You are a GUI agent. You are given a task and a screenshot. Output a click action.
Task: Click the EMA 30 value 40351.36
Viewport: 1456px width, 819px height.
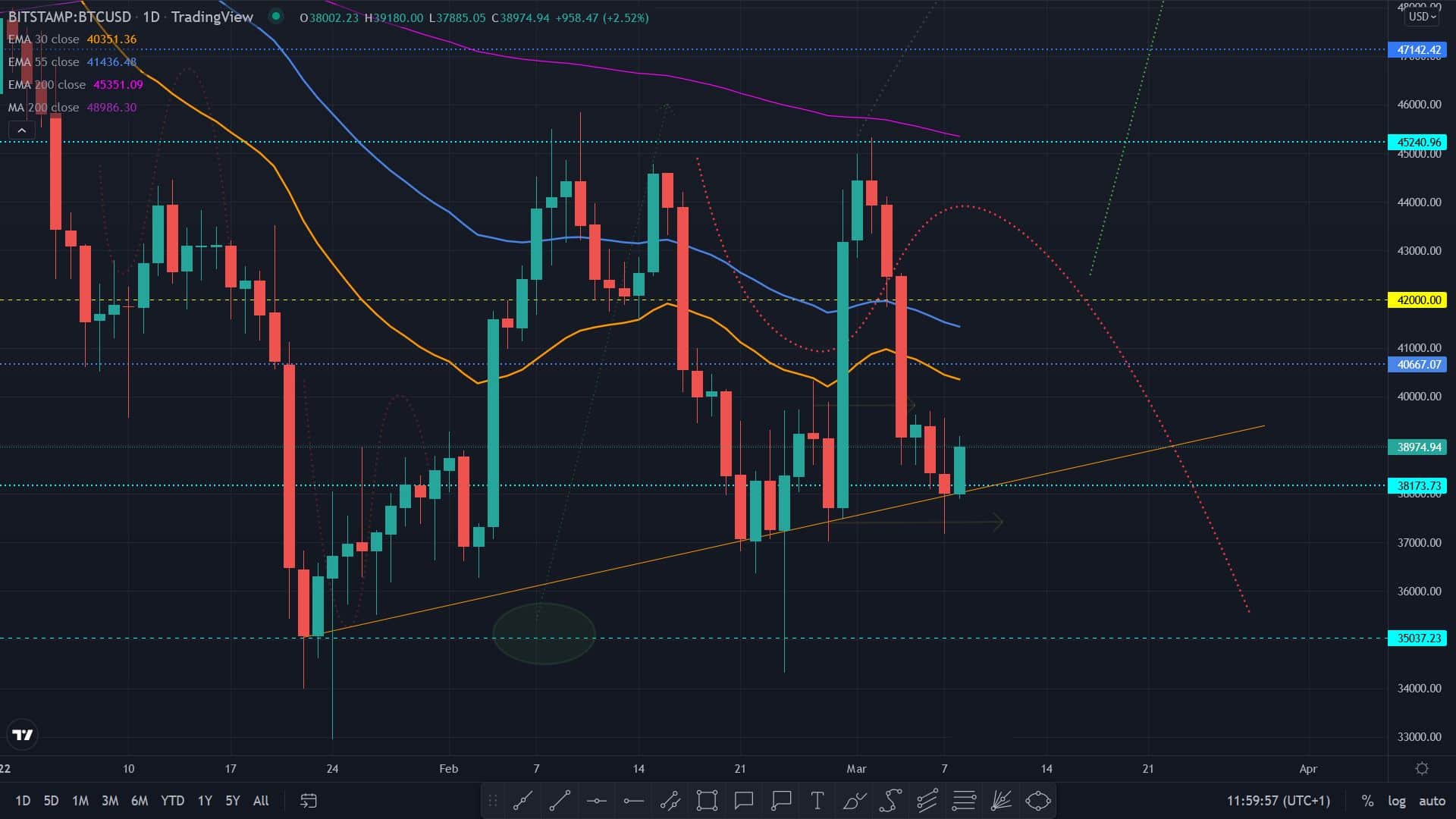pyautogui.click(x=111, y=39)
